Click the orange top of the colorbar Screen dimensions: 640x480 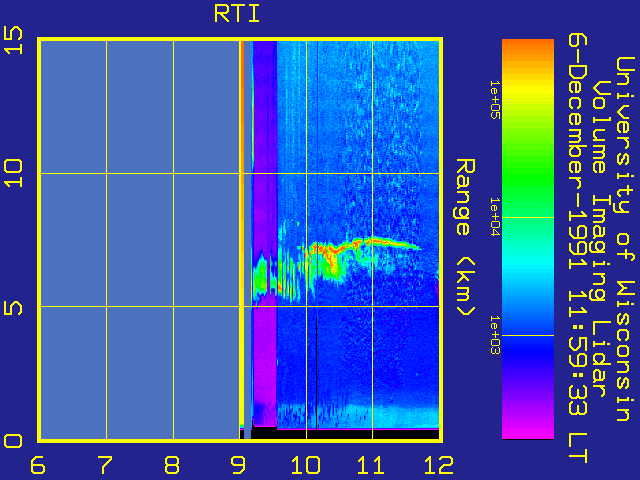(x=528, y=49)
